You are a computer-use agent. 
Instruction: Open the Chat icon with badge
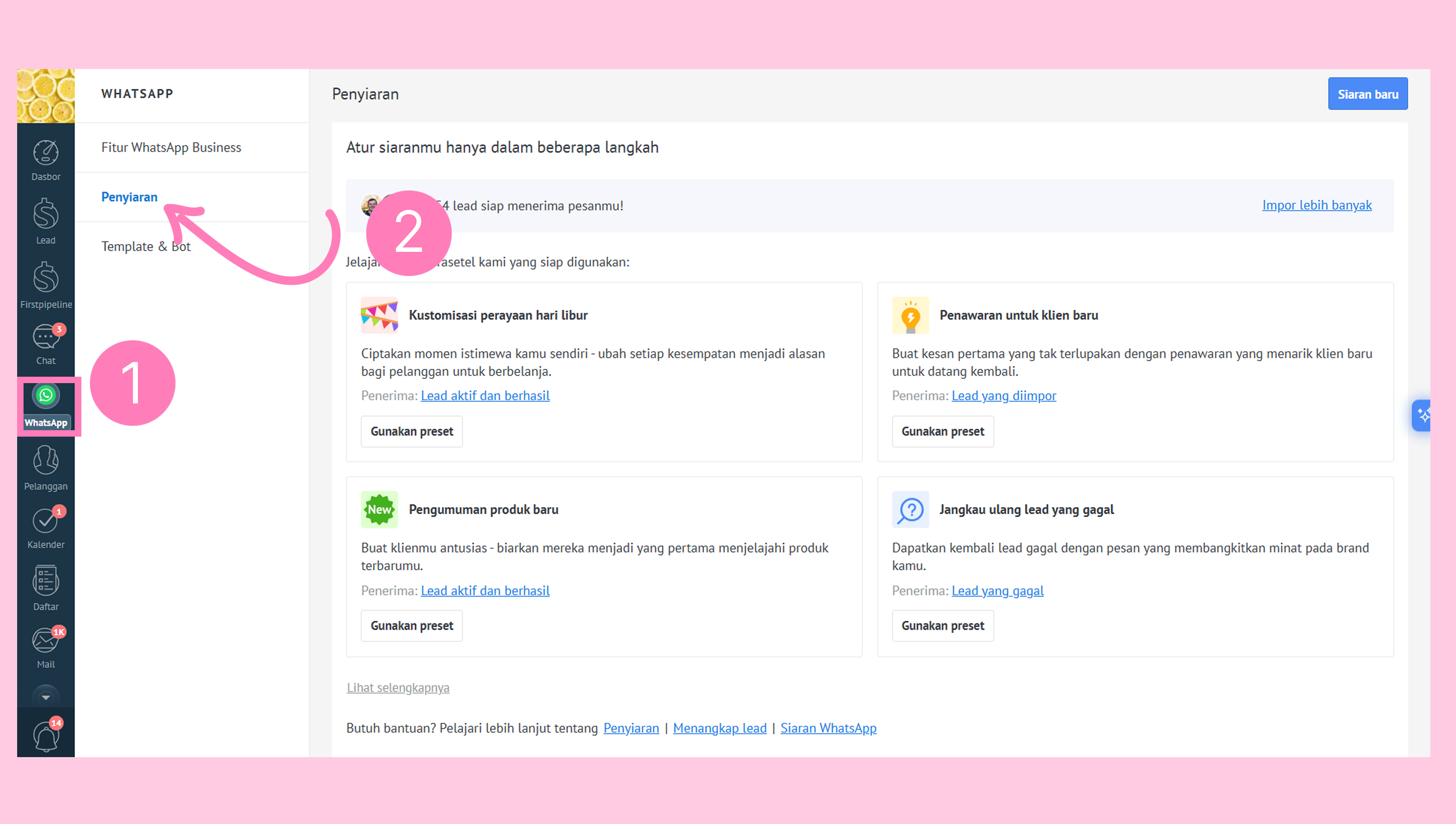(x=46, y=344)
